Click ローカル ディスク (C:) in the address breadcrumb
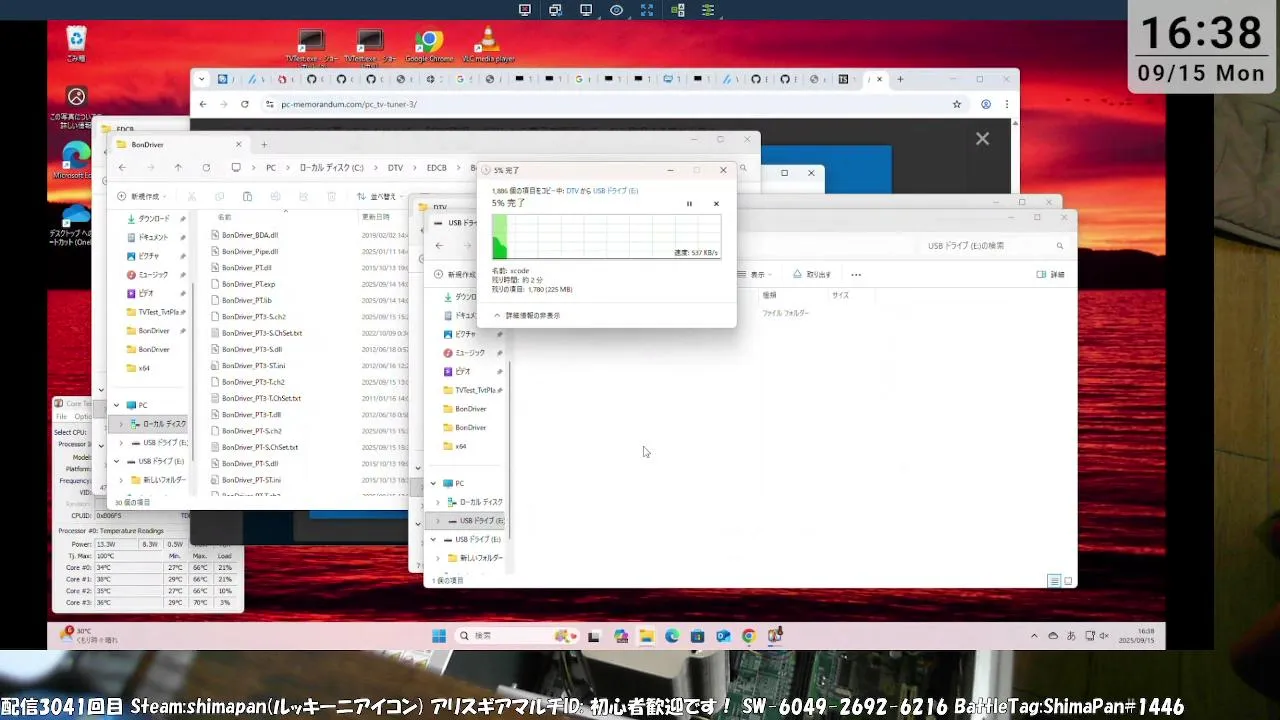1280x720 pixels. (x=332, y=168)
